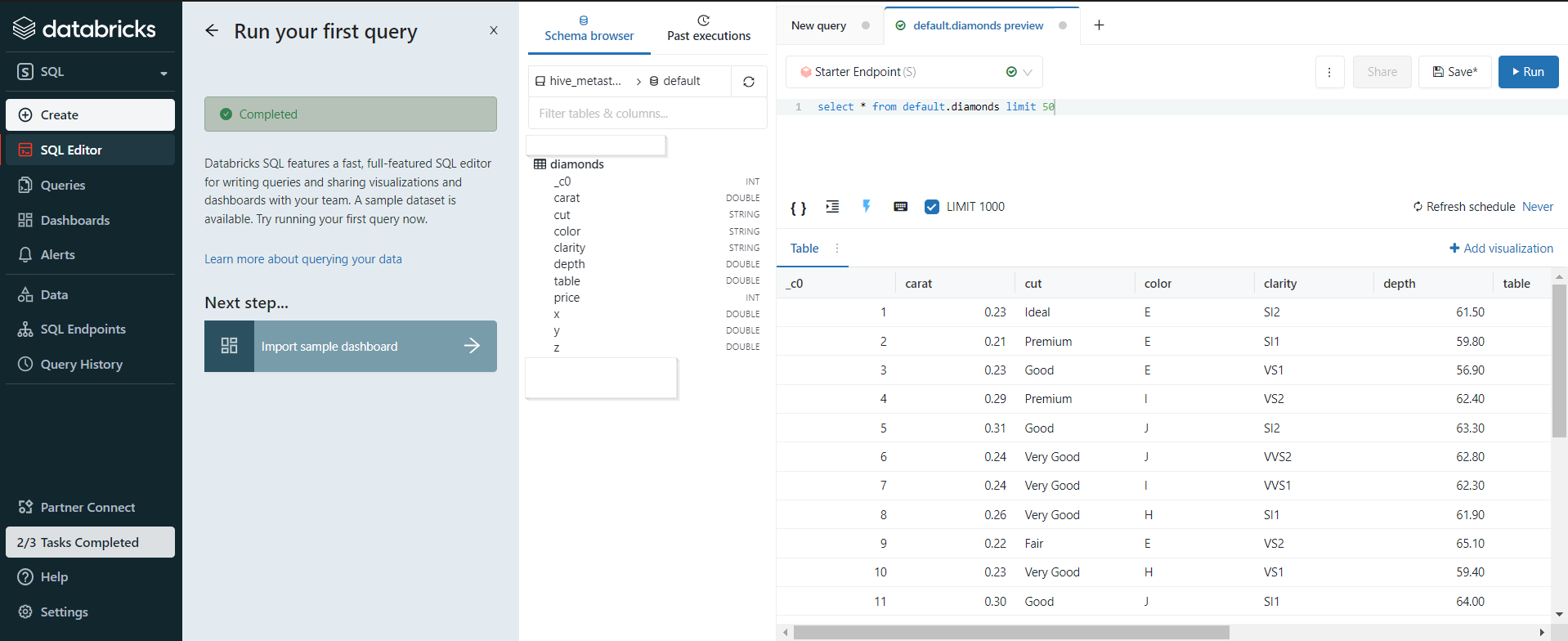Open SQL Endpoints in sidebar
The width and height of the screenshot is (1568, 641).
coord(90,329)
